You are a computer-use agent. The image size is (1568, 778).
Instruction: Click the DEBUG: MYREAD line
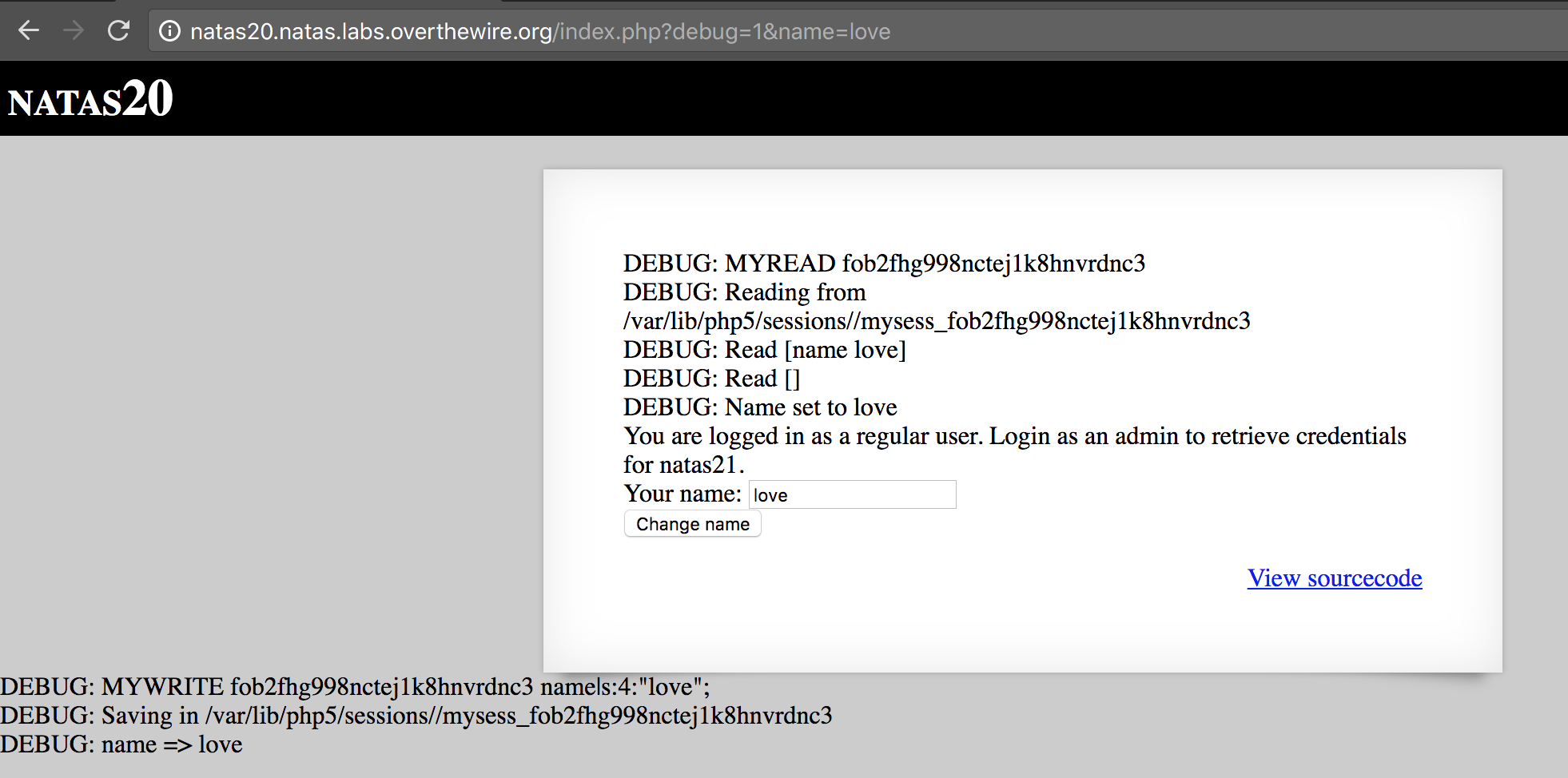click(x=883, y=264)
